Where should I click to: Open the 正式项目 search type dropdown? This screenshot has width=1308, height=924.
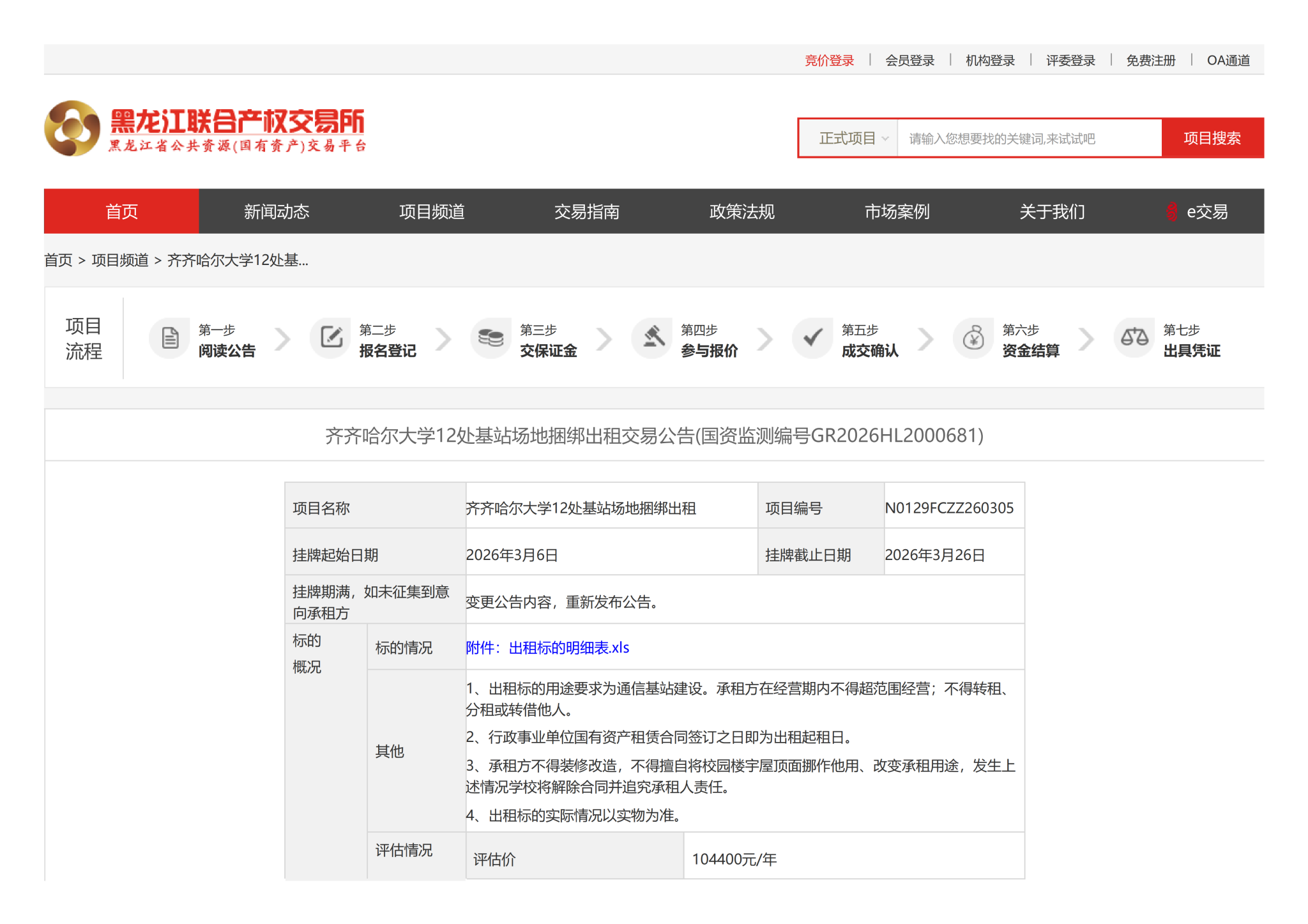[853, 139]
